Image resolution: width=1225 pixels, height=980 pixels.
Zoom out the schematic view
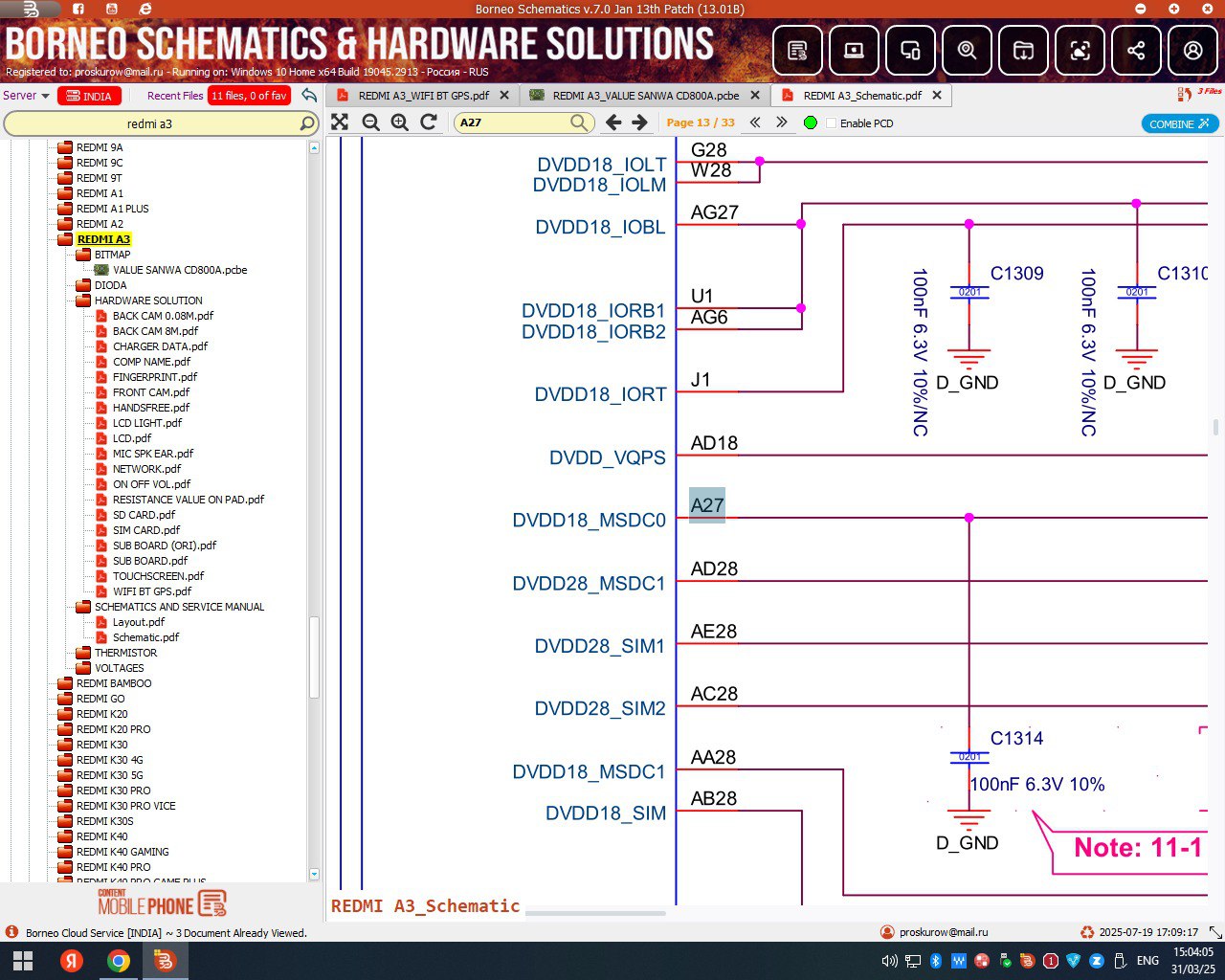pyautogui.click(x=370, y=122)
